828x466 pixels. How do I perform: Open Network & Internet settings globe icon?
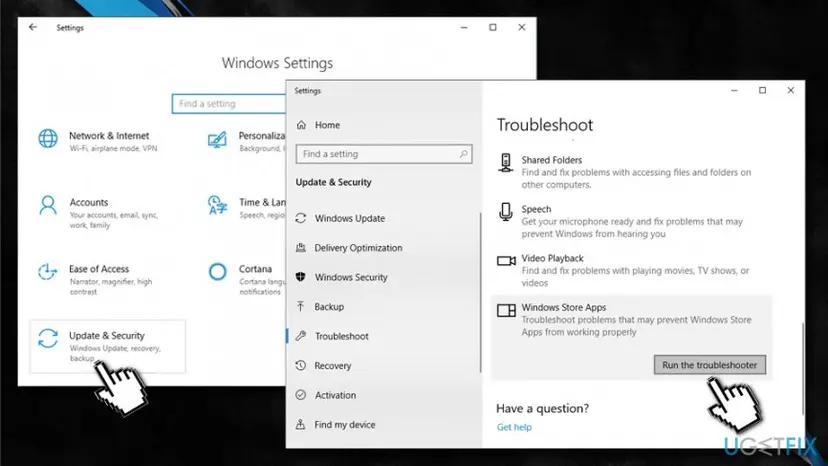pyautogui.click(x=48, y=138)
